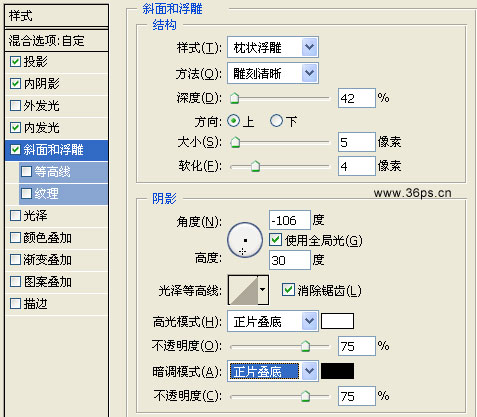Enable the 等高线 contour checkbox
Image resolution: width=477 pixels, height=417 pixels.
click(26, 172)
